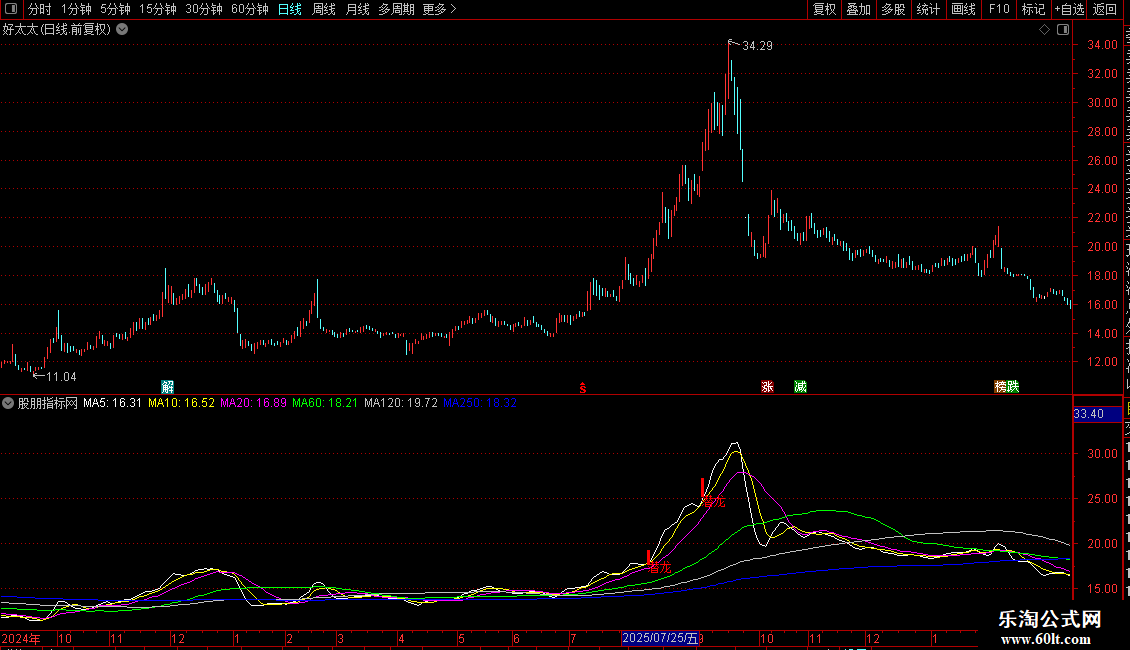Select the 30分钟 period tab
The image size is (1130, 650).
coord(204,9)
